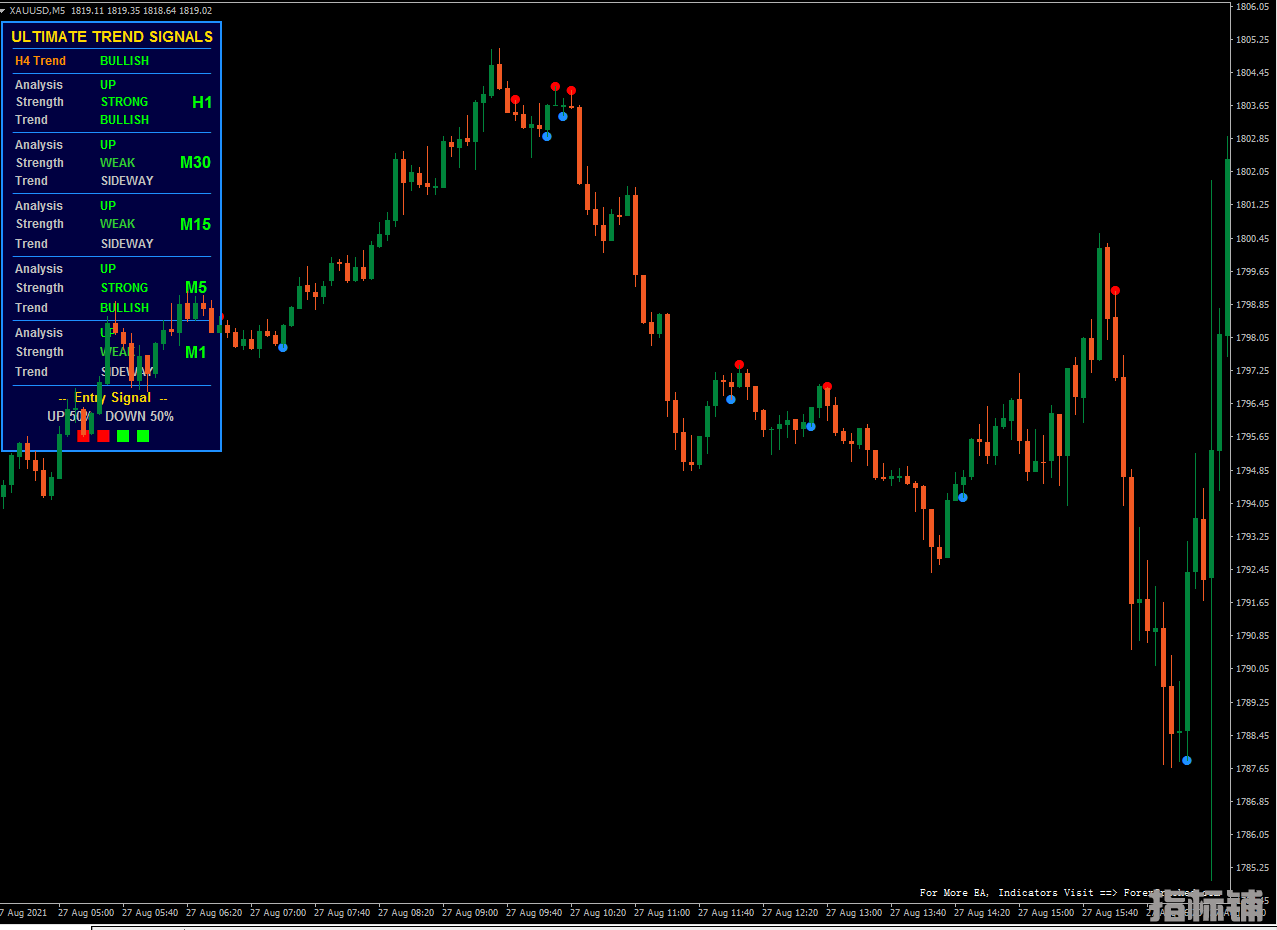Click the 1794.05 price label
Screen dimensions: 1277x930
tap(1252, 503)
